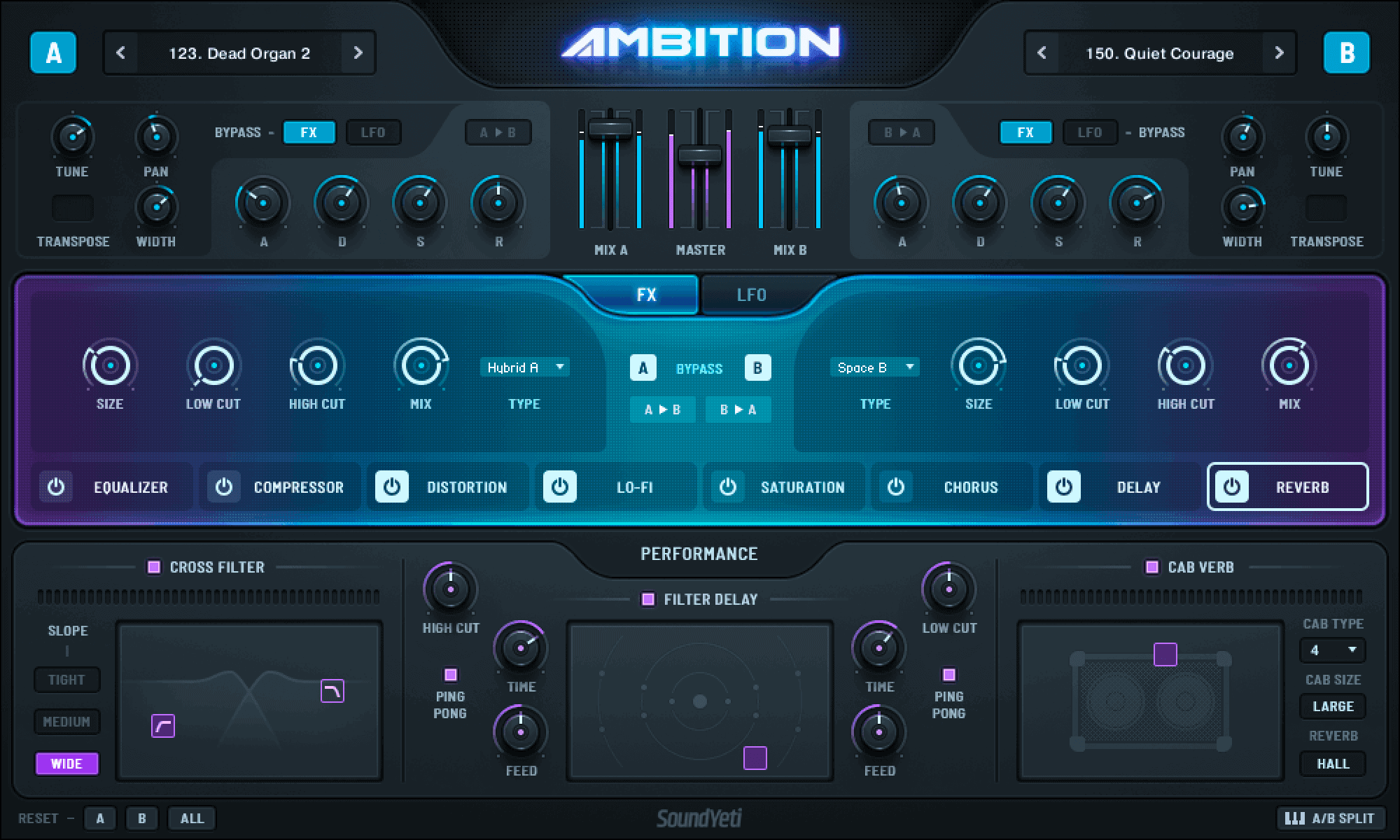Toggle the Compressor power icon
The image size is (1400, 840).
pyautogui.click(x=224, y=486)
